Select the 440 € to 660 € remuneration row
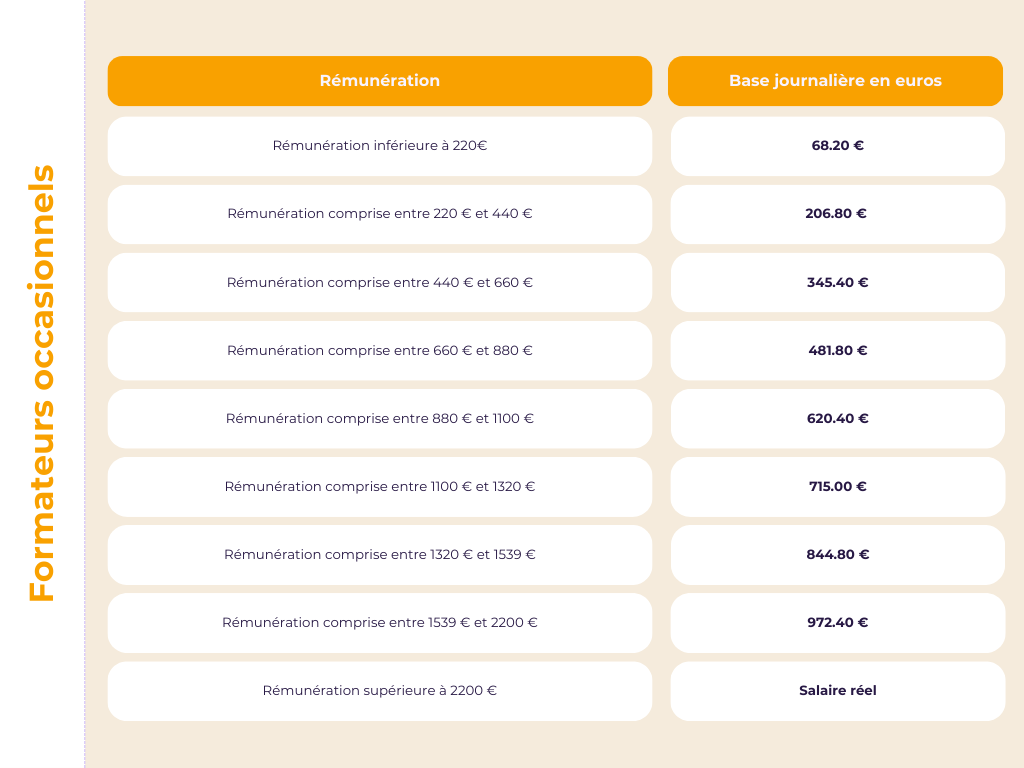 (380, 282)
